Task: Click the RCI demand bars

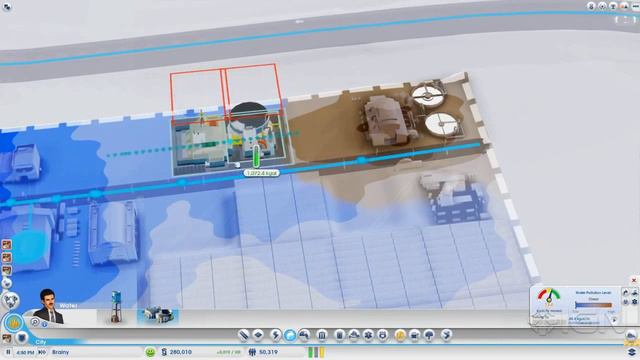Action: coord(316,352)
